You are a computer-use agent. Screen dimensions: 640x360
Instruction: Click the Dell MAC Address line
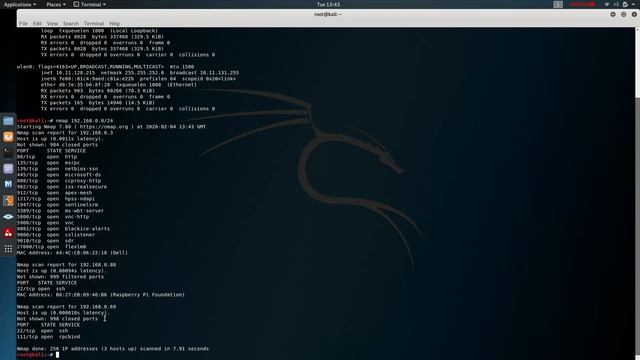pos(72,253)
